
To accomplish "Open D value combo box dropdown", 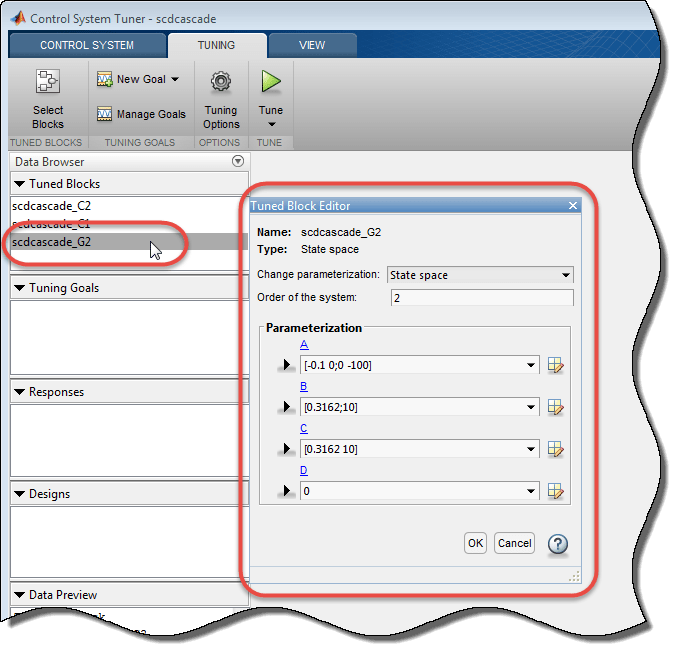I will click(x=531, y=491).
